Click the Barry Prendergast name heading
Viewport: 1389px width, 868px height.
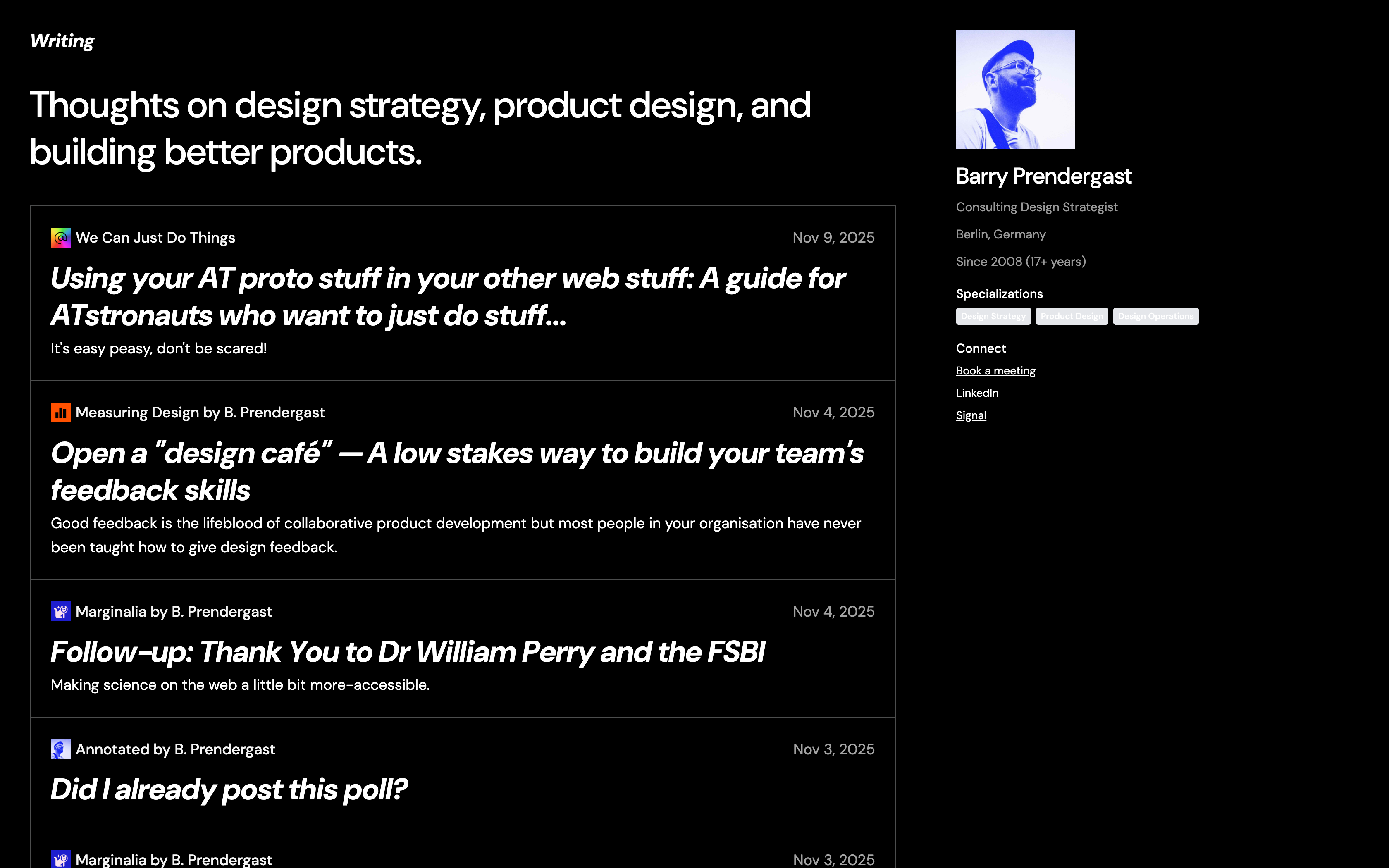(x=1043, y=176)
